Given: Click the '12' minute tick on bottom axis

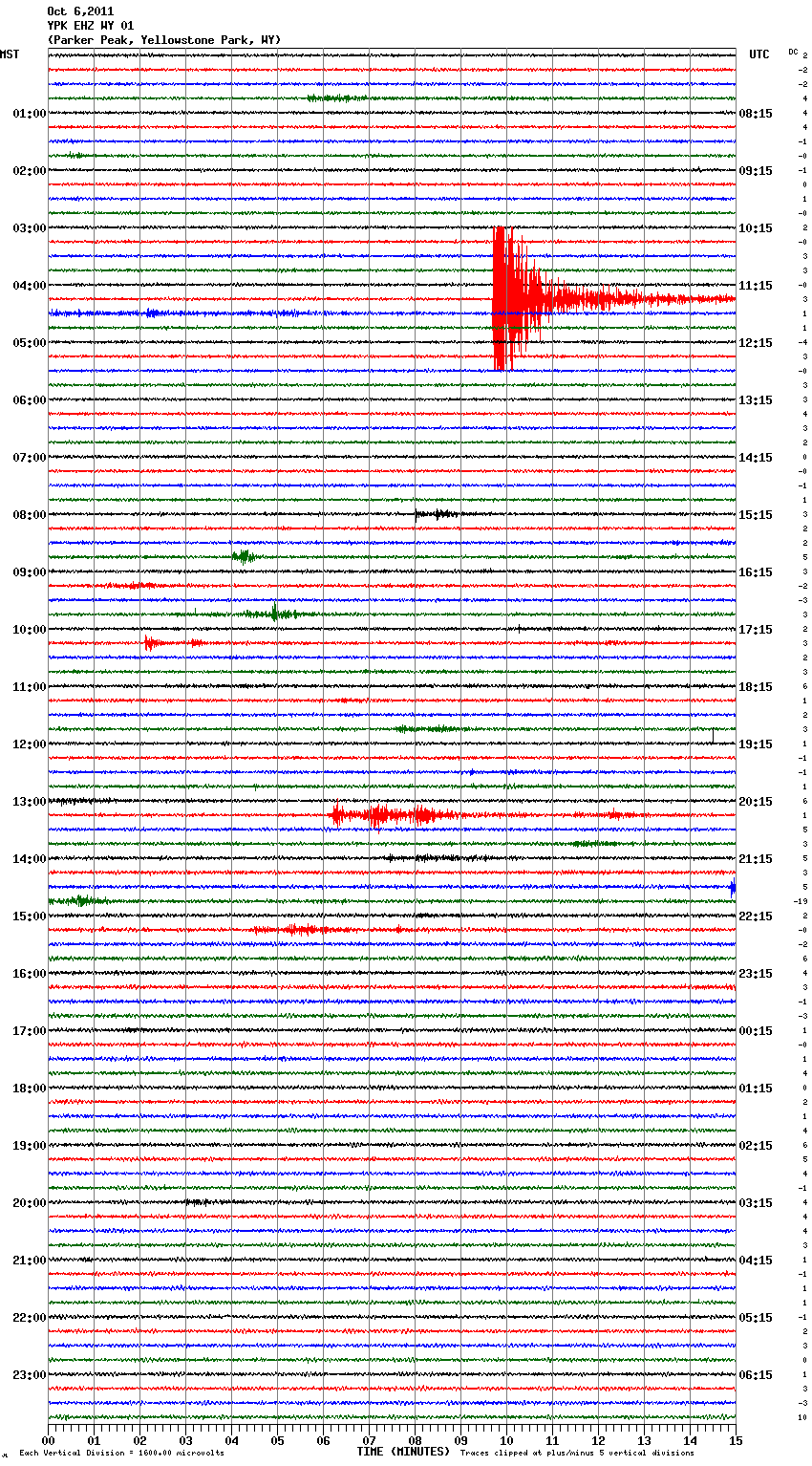Looking at the screenshot, I should pyautogui.click(x=599, y=1440).
